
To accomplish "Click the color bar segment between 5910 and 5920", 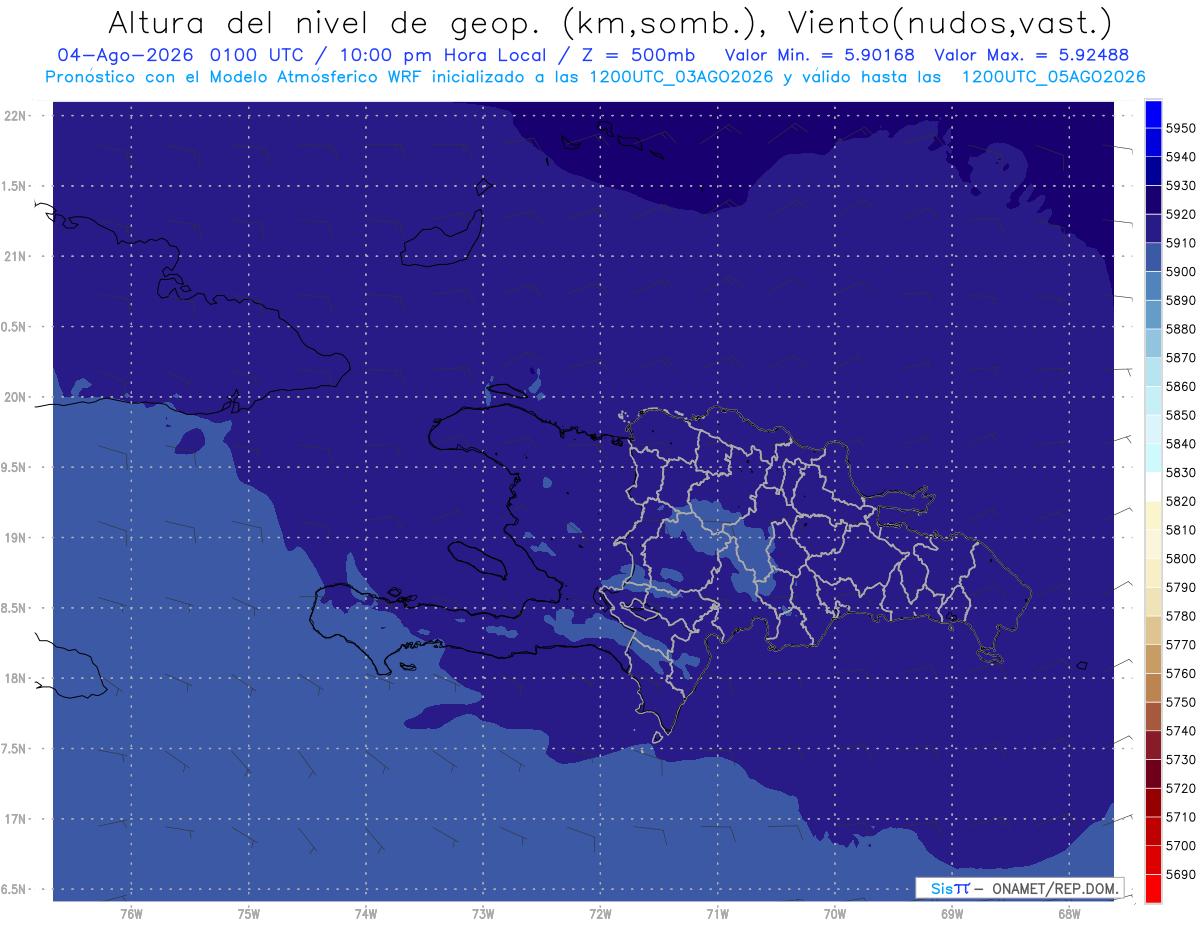I will [x=1152, y=229].
